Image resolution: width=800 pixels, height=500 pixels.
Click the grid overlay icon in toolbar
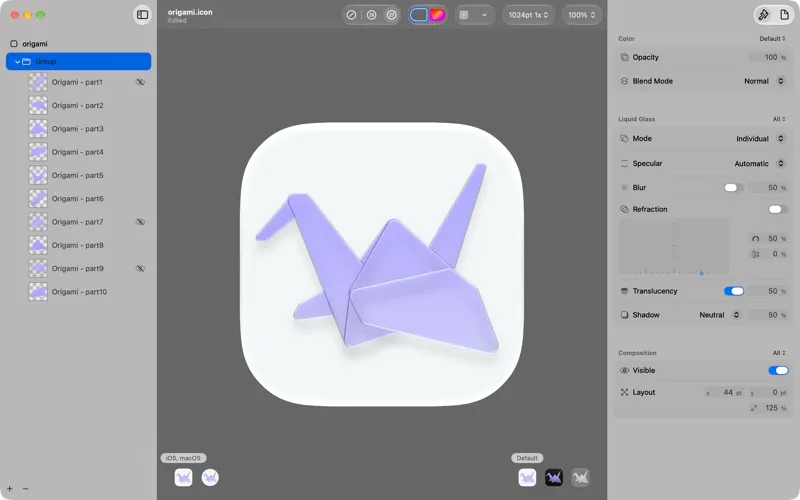tap(464, 15)
